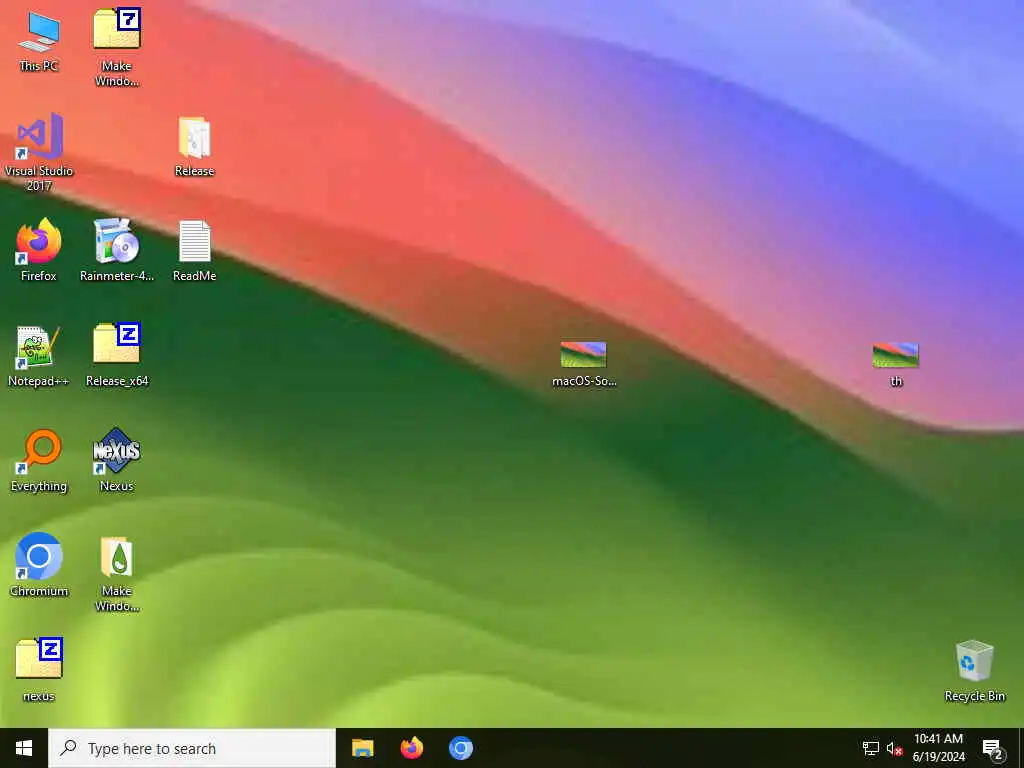This screenshot has width=1024, height=768.
Task: Open the Action Center notifications icon
Action: [x=992, y=748]
